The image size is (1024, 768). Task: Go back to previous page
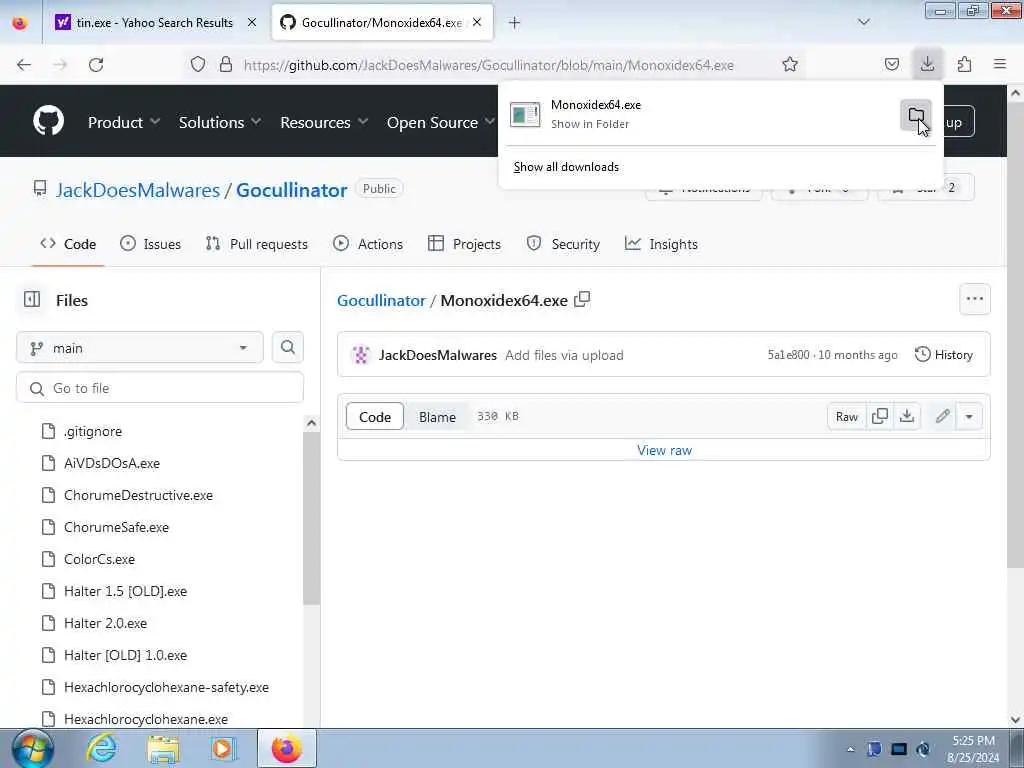click(24, 65)
